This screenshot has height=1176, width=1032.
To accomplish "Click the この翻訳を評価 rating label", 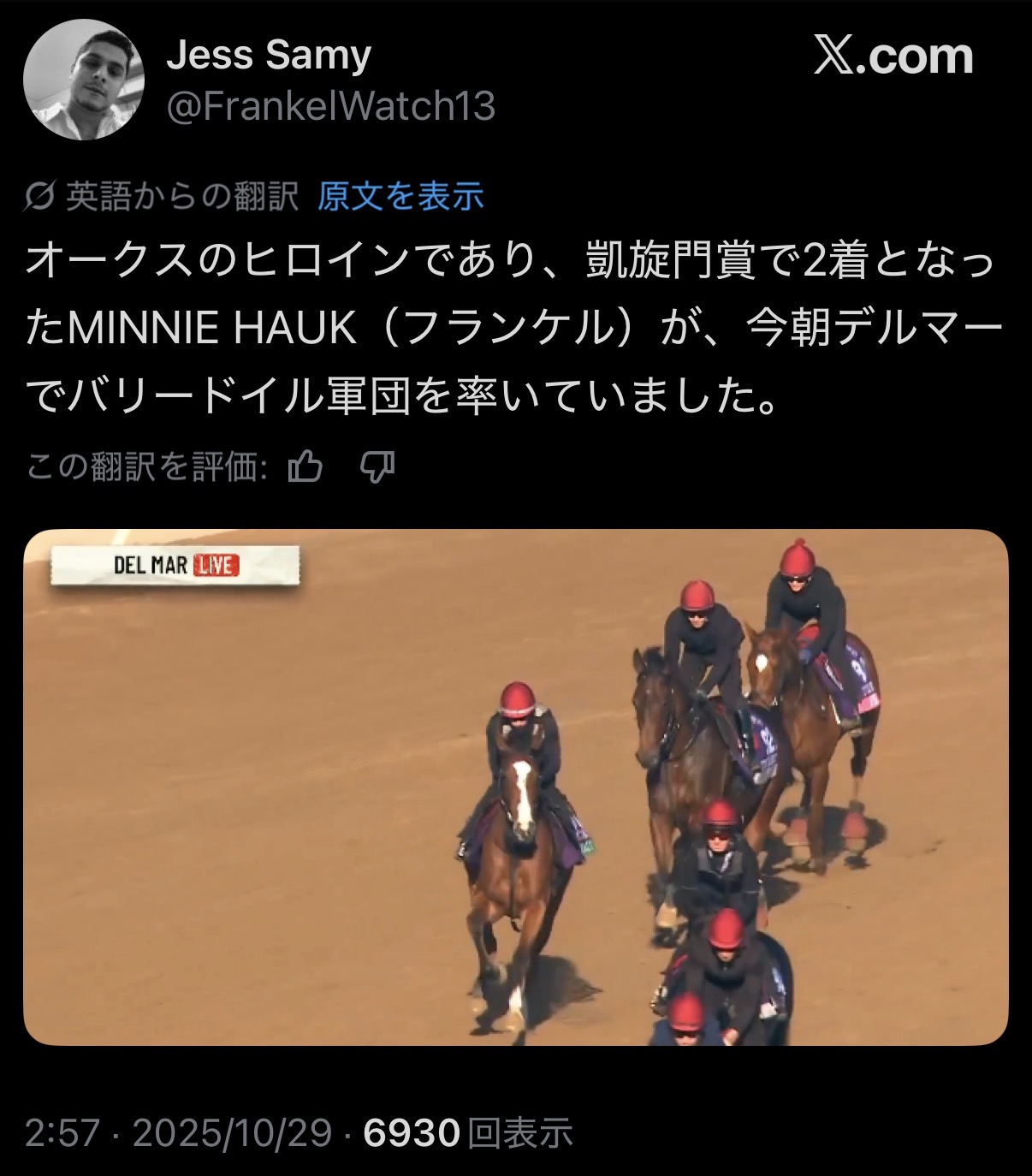I will tap(146, 467).
